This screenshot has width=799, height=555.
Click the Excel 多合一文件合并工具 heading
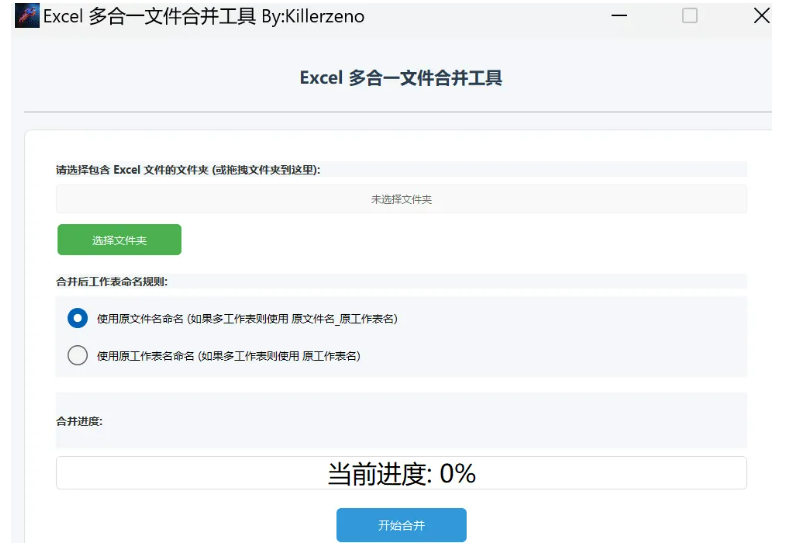(x=401, y=78)
